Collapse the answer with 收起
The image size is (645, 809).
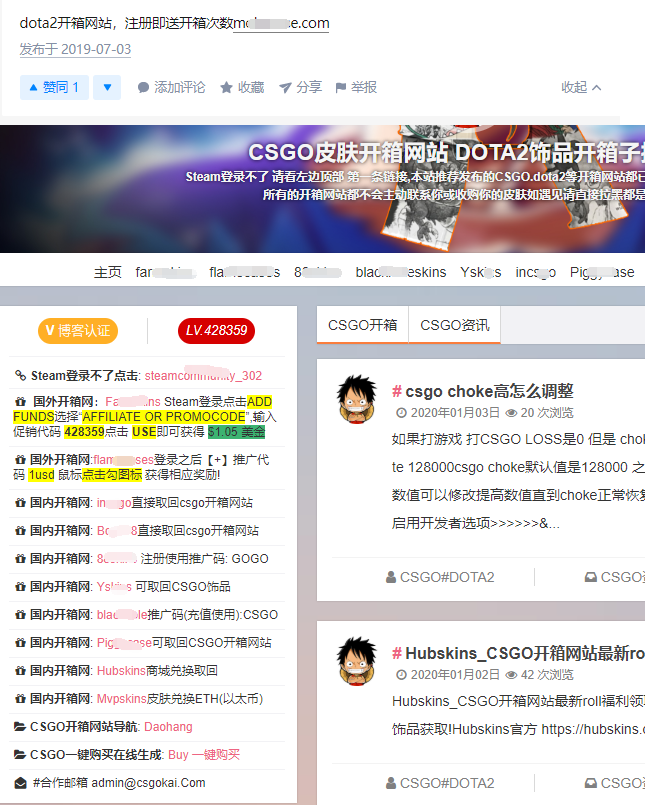[581, 87]
